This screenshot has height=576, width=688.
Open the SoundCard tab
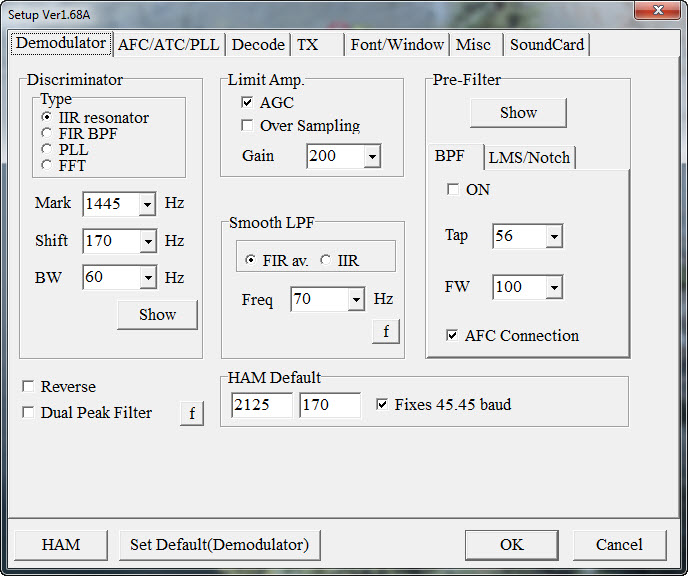546,44
